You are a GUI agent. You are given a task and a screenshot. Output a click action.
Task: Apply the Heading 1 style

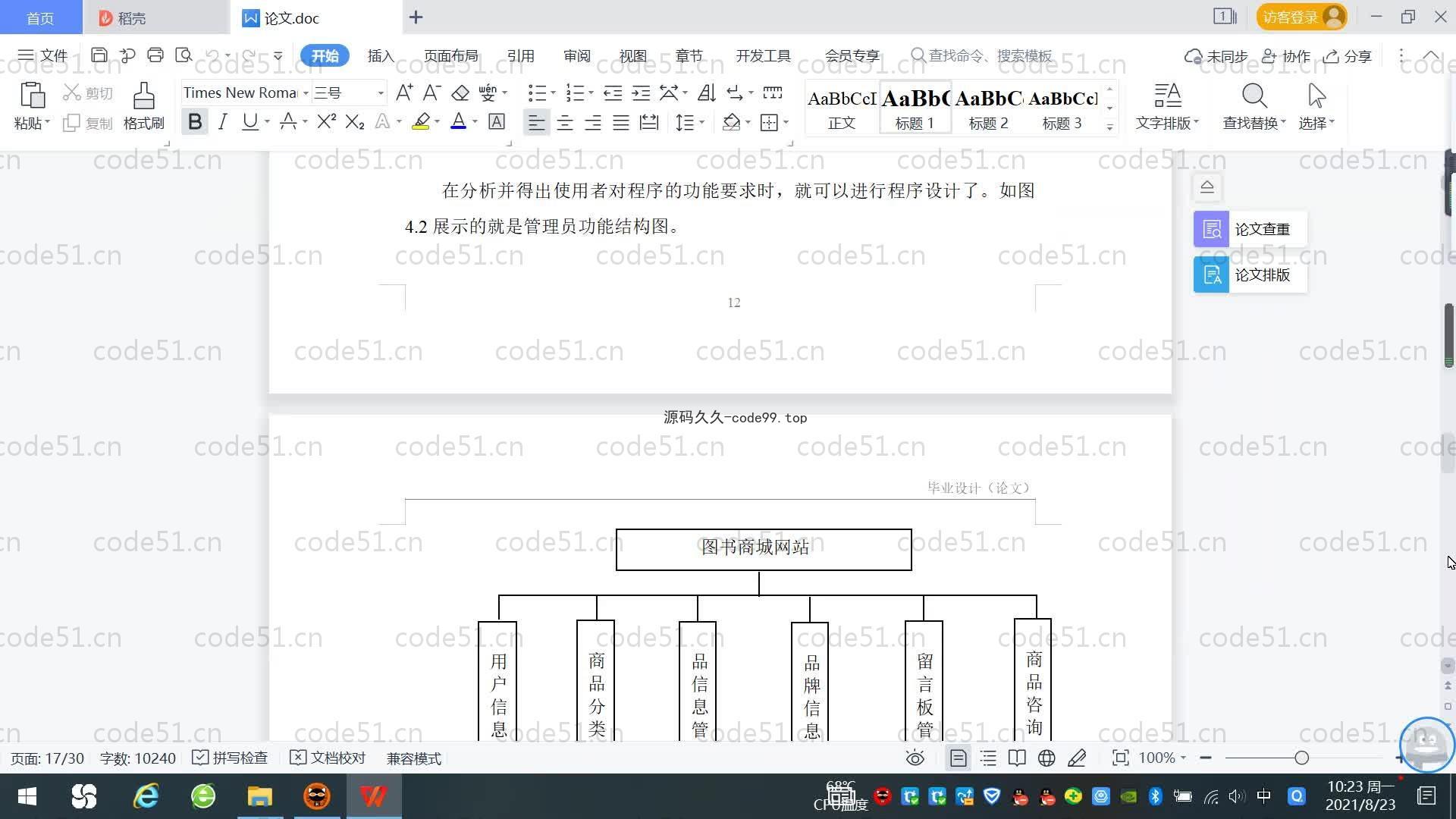coord(915,108)
